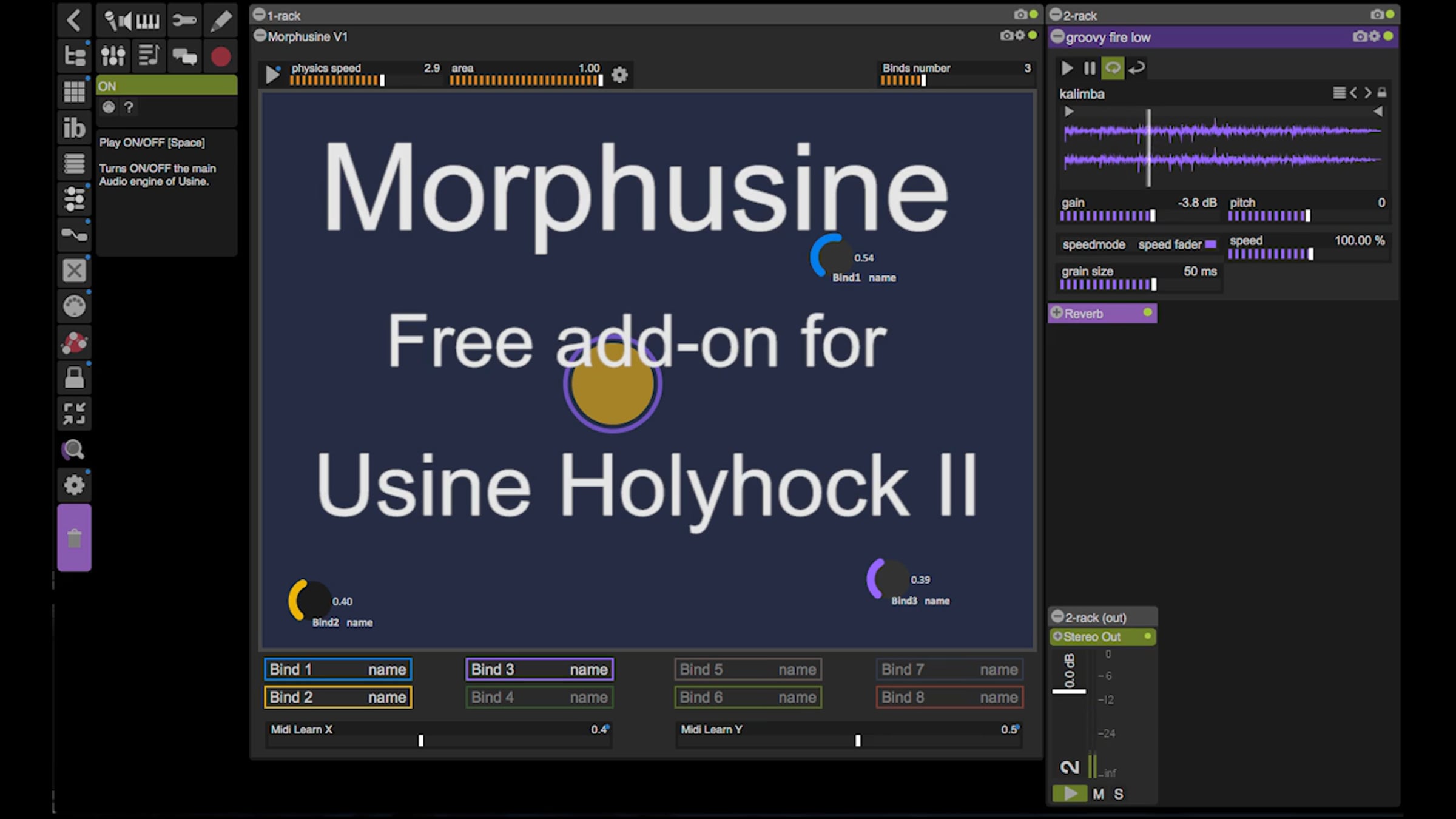Screen dimensions: 1456x819
Task: Click the red network nodes icon
Action: 74,342
